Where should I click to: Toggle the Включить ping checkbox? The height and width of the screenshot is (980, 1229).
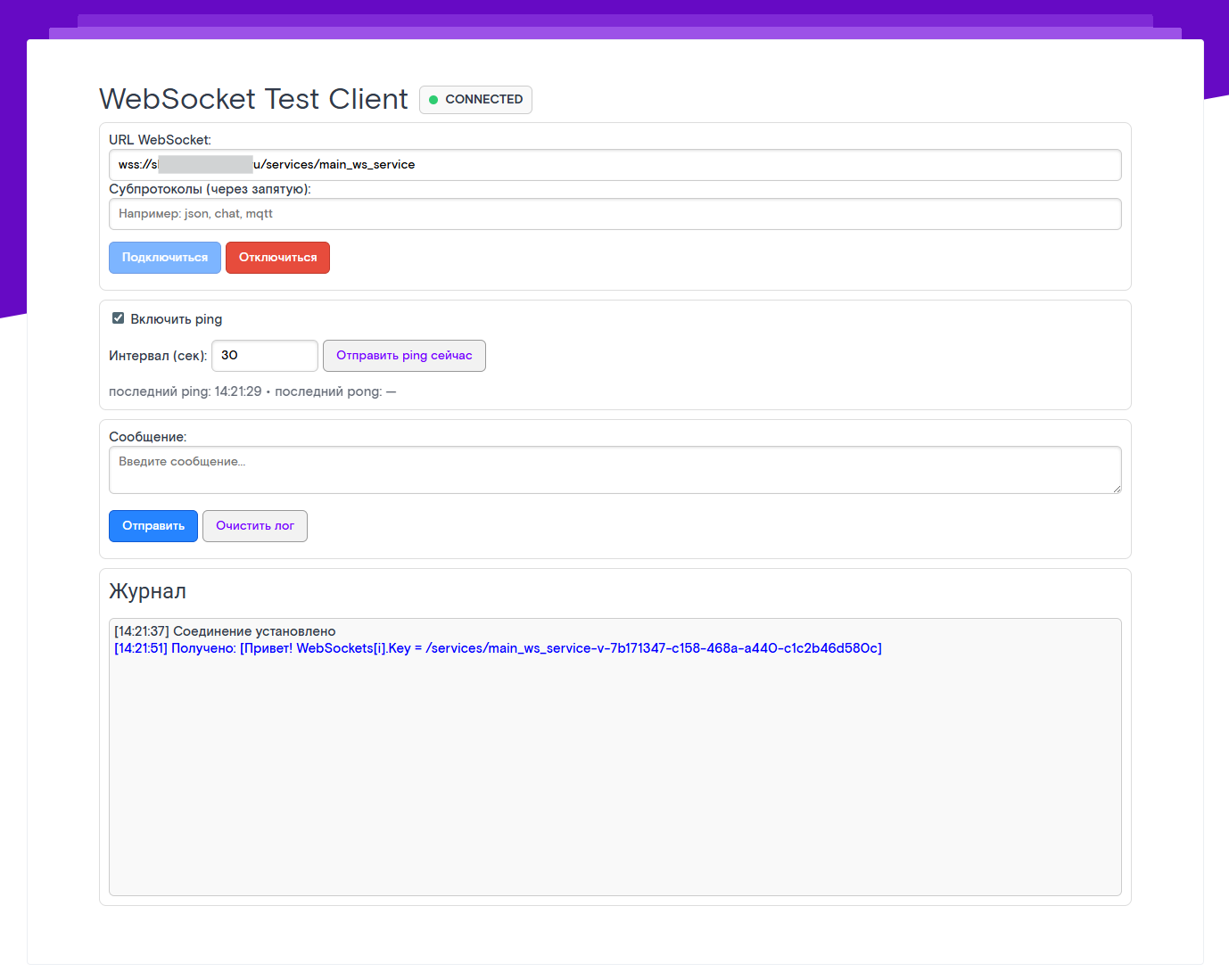118,318
